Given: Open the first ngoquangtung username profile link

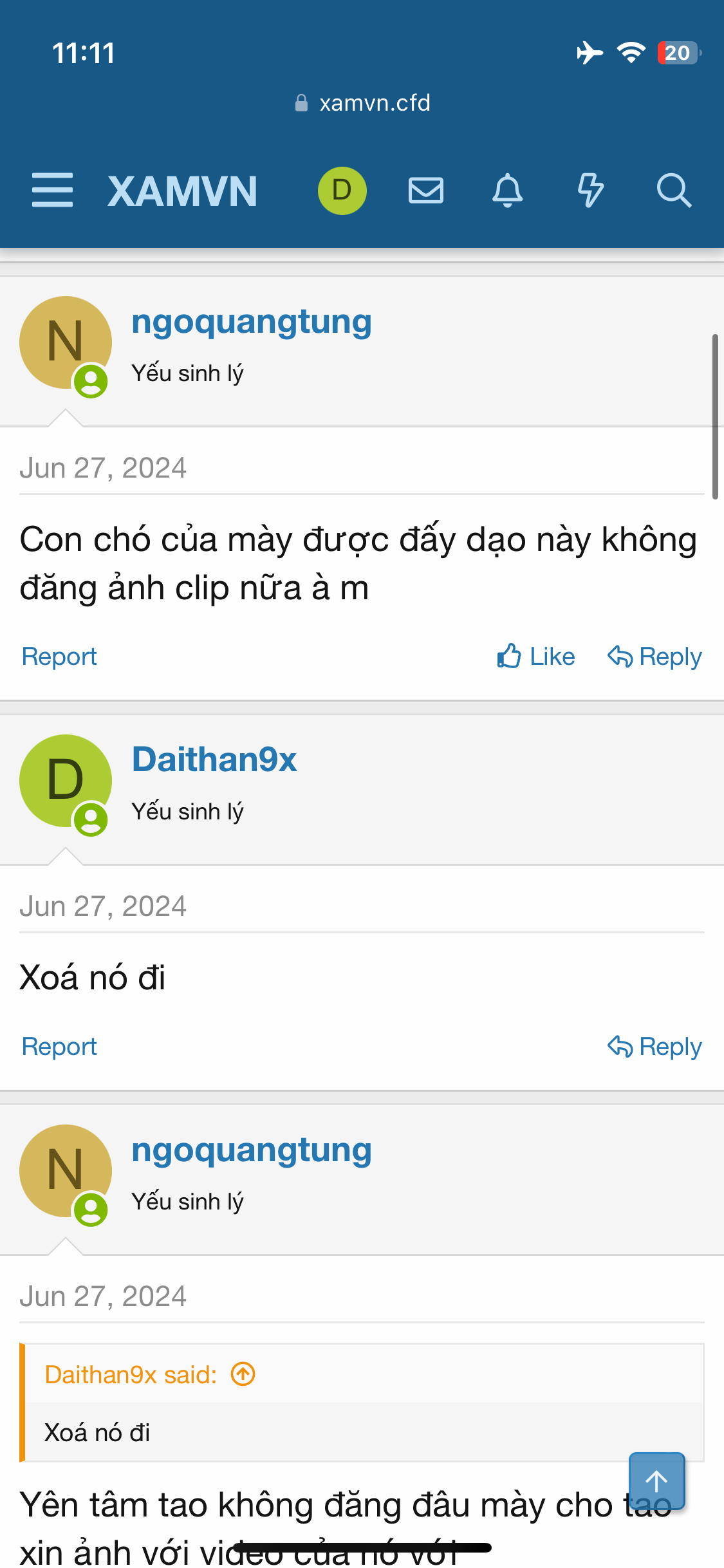Looking at the screenshot, I should [252, 321].
